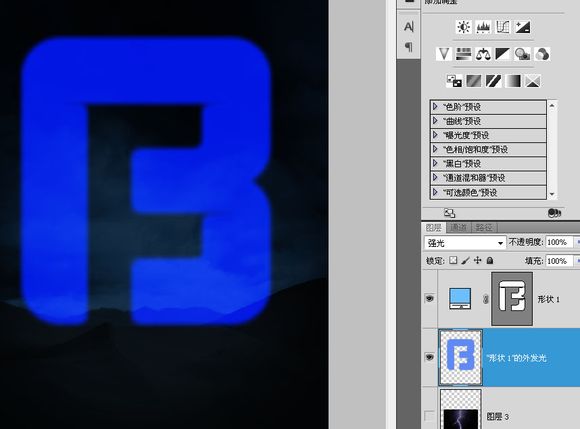Open the 强光 blend mode dropdown
580x429 pixels.
coord(465,243)
